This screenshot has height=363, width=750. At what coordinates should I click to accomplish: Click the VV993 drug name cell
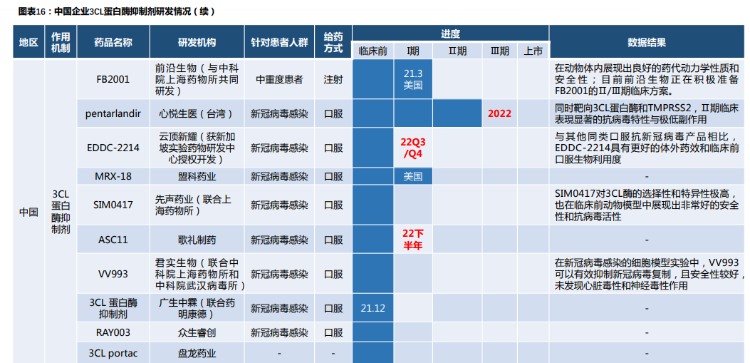tap(113, 274)
